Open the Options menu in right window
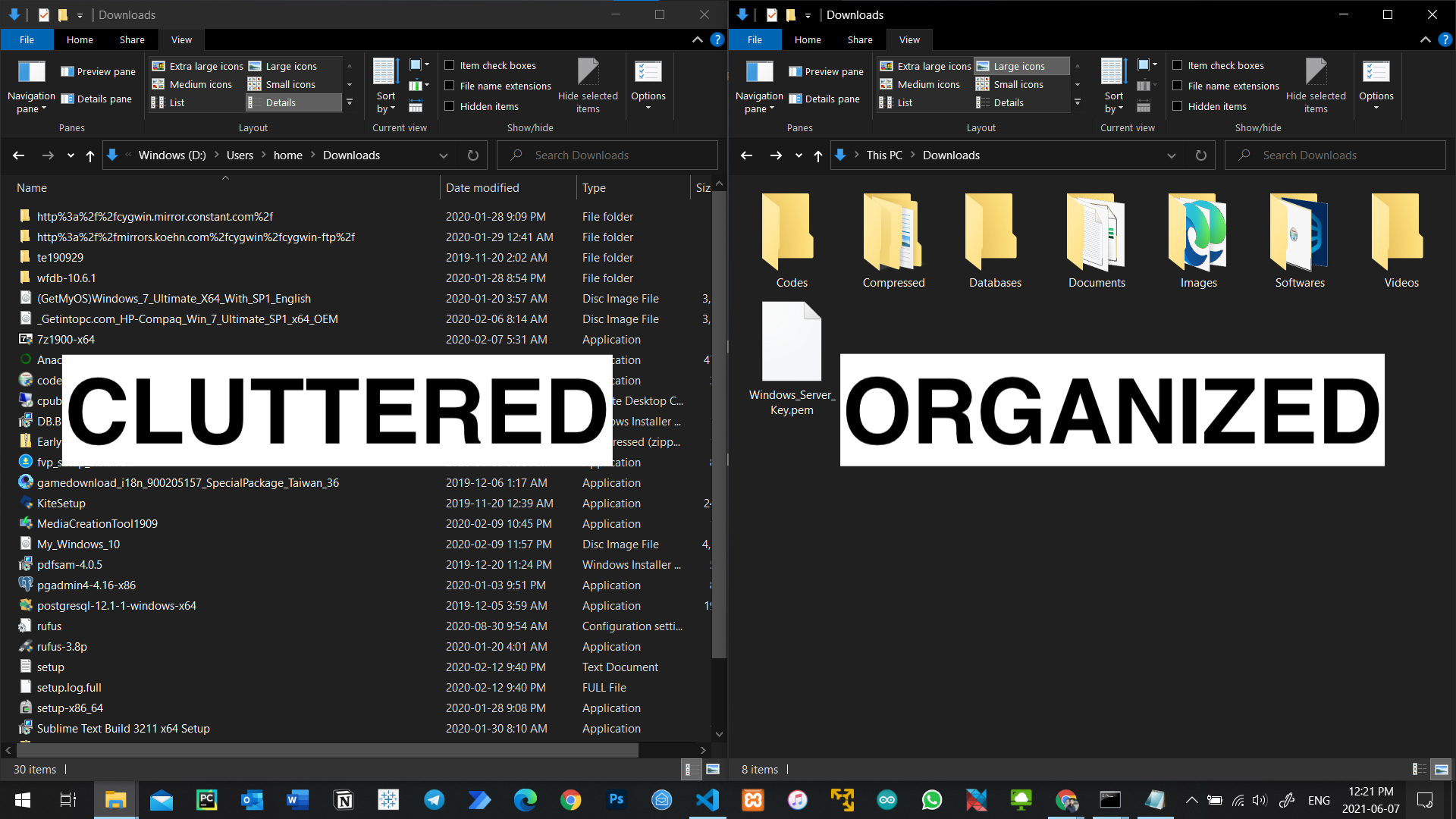The height and width of the screenshot is (819, 1456). coord(1376,85)
